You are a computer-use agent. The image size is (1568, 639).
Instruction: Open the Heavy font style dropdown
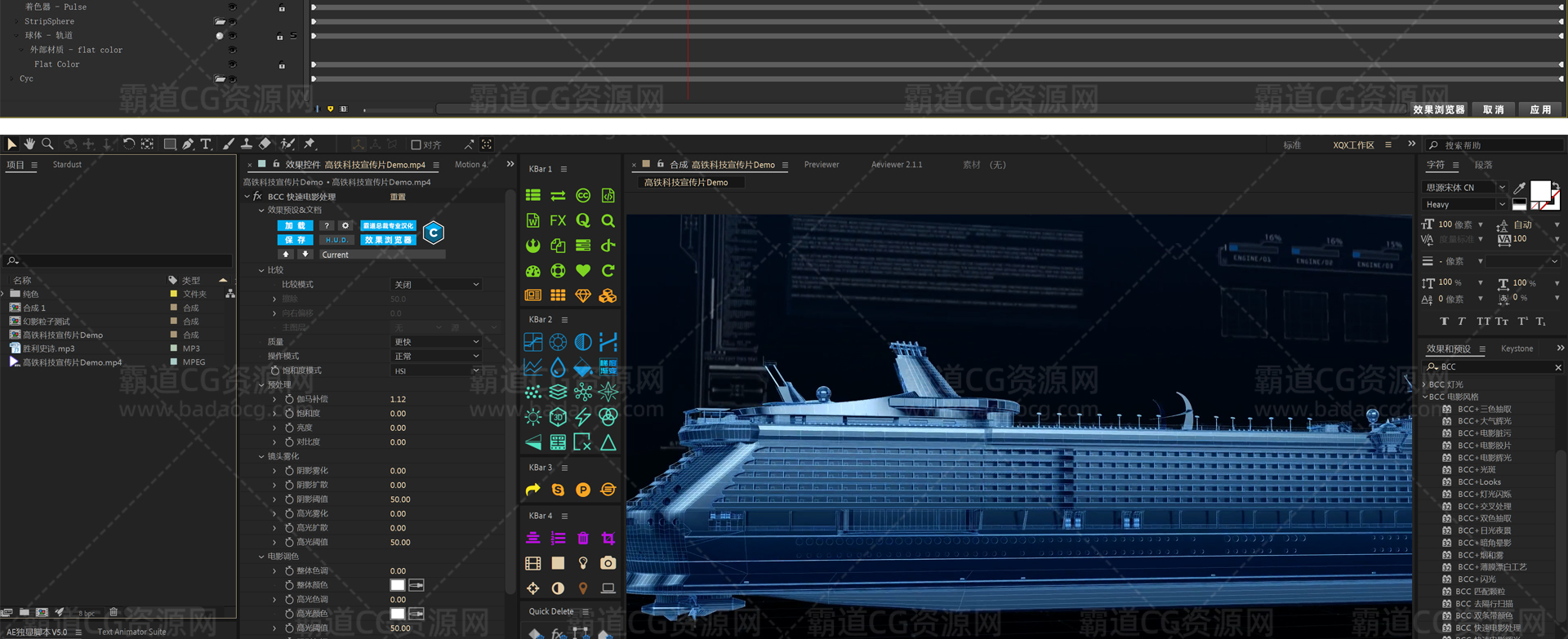[x=1464, y=205]
